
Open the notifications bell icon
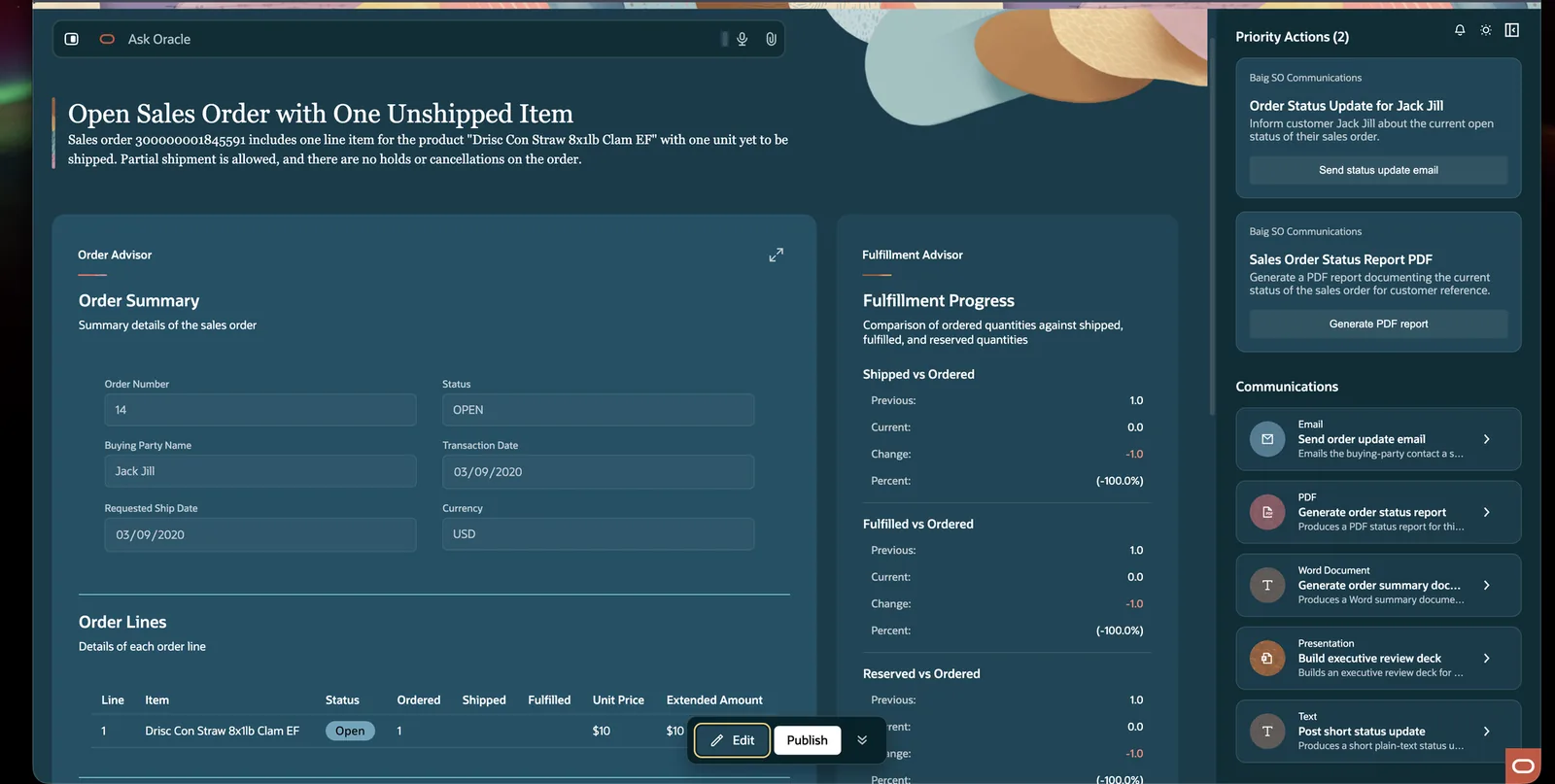1460,30
